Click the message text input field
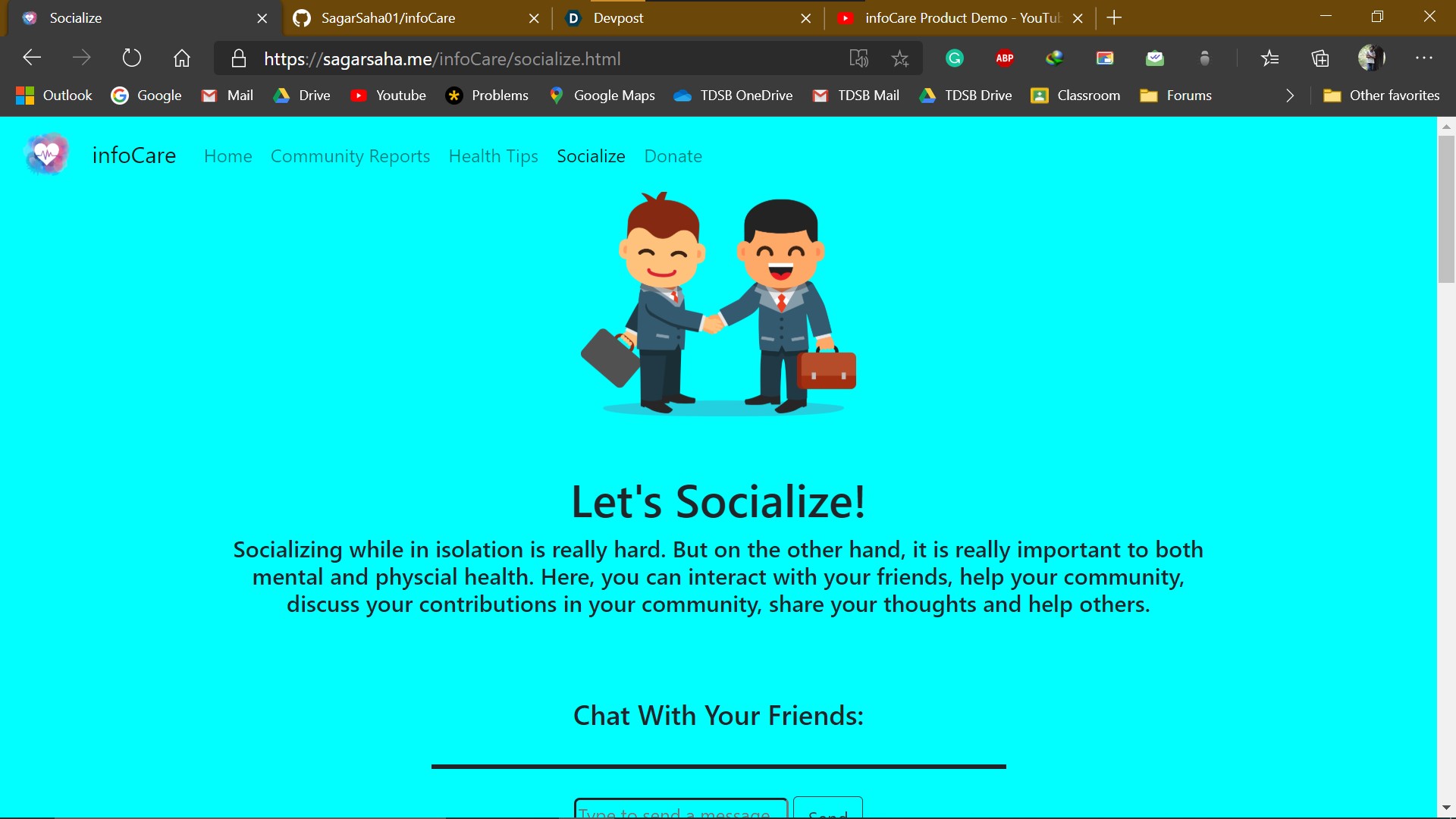The height and width of the screenshot is (819, 1456). click(x=680, y=810)
